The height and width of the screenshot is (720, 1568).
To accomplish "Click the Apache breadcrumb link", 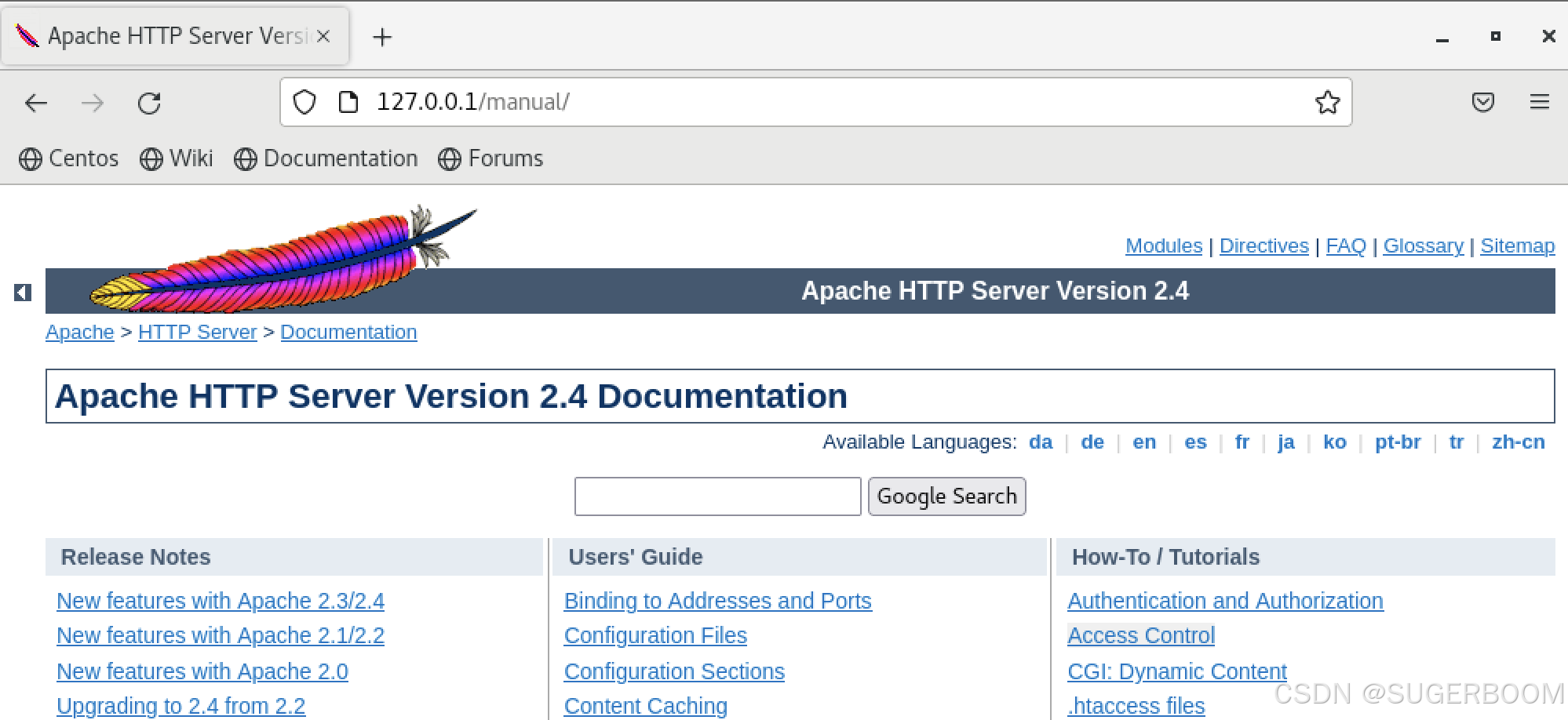I will 80,333.
